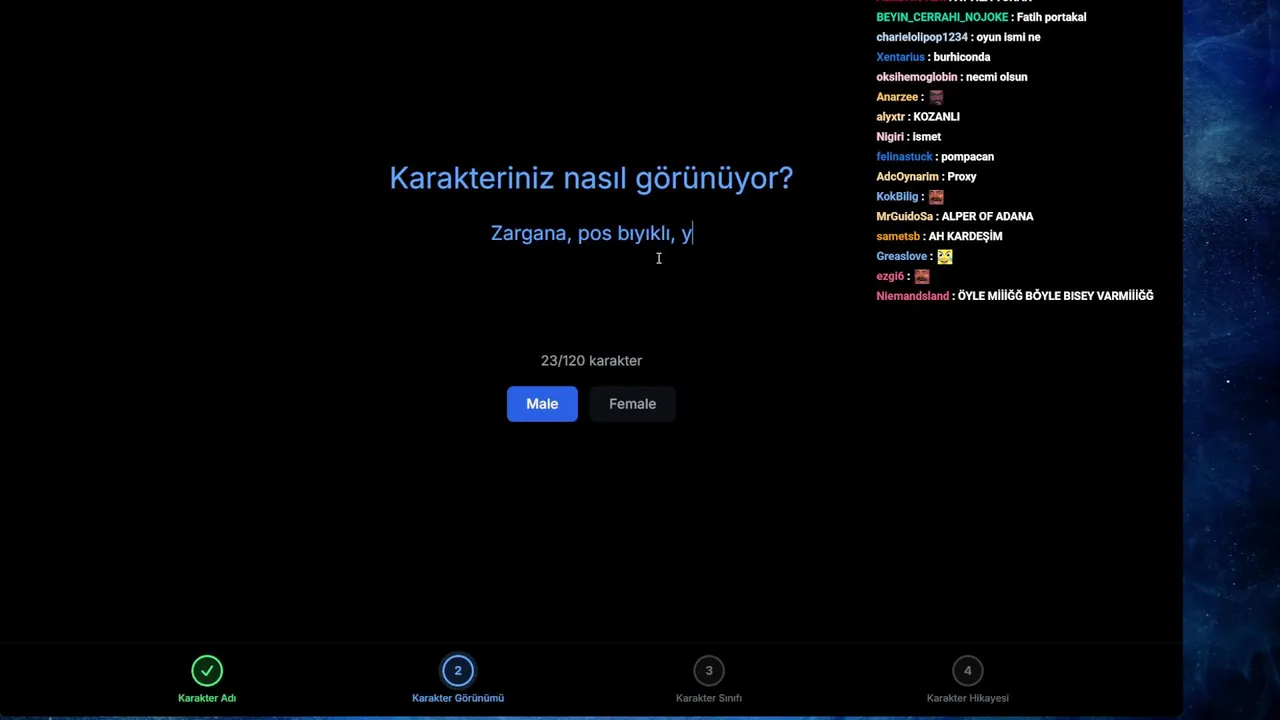1280x720 pixels.
Task: Go to Karakter Sınıfı step label
Action: click(x=709, y=698)
